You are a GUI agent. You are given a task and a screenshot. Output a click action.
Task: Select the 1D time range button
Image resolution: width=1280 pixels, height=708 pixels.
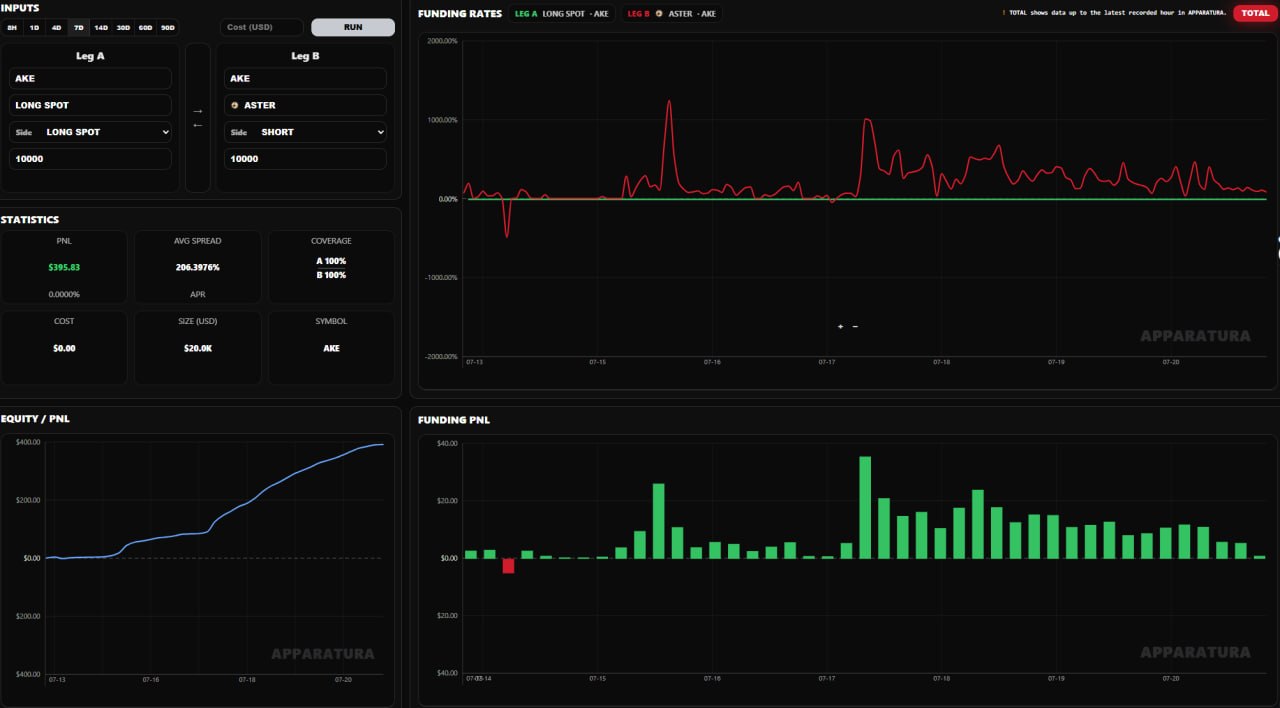pyautogui.click(x=34, y=28)
